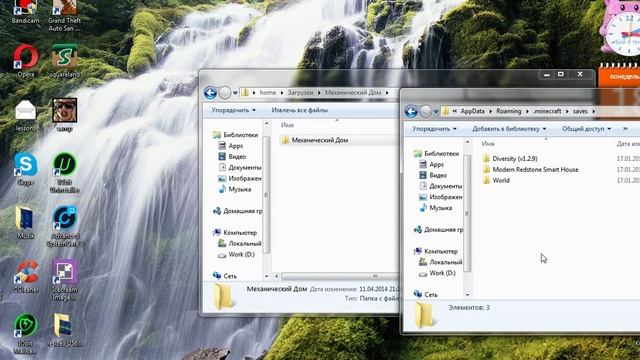Expand breadcrumb arrow after Механический Дом
Image resolution: width=640 pixels, height=360 pixels.
tap(387, 93)
